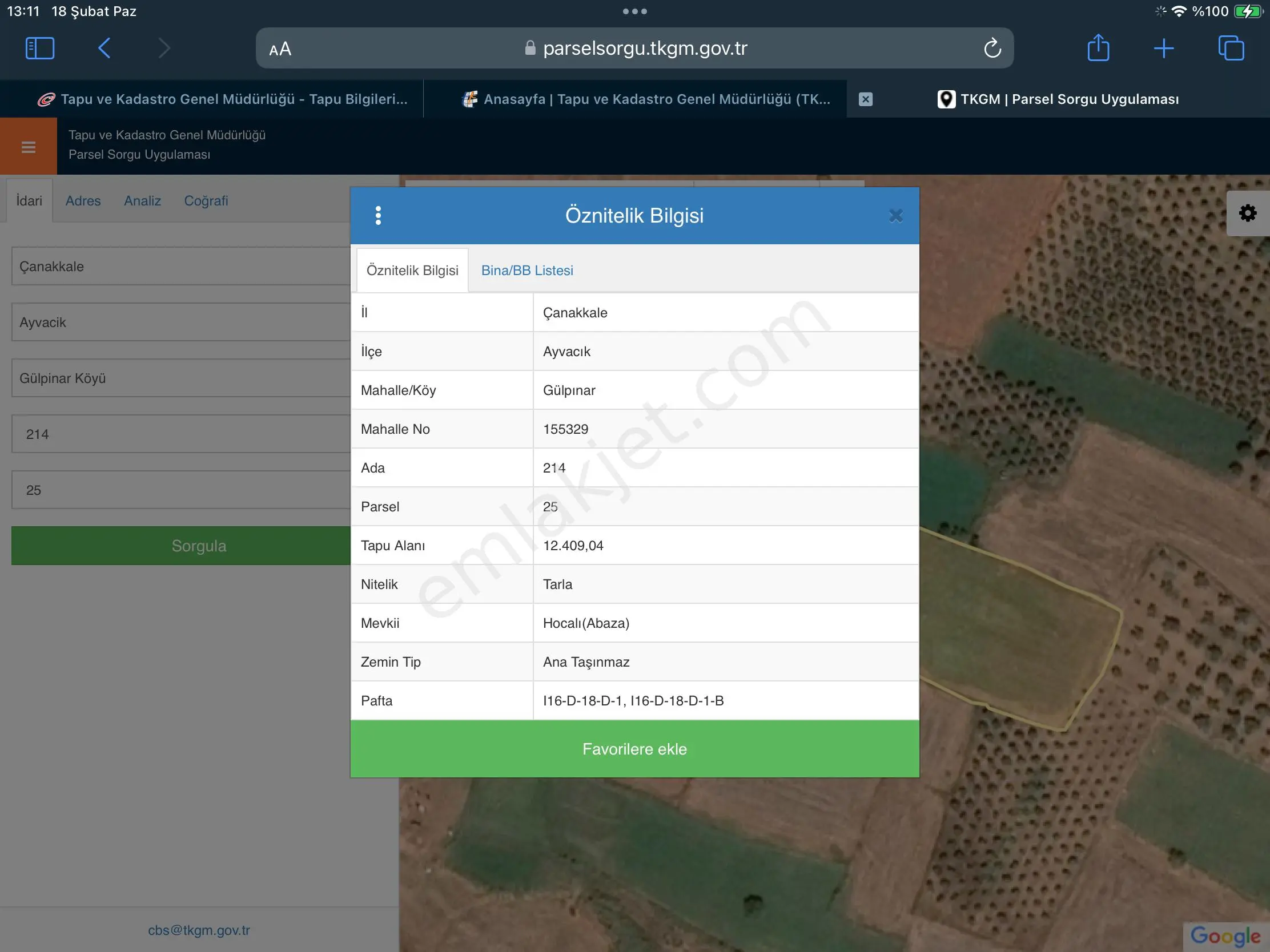Select TKGM Parsel Sorgu Uygulaması tab

tap(1058, 99)
